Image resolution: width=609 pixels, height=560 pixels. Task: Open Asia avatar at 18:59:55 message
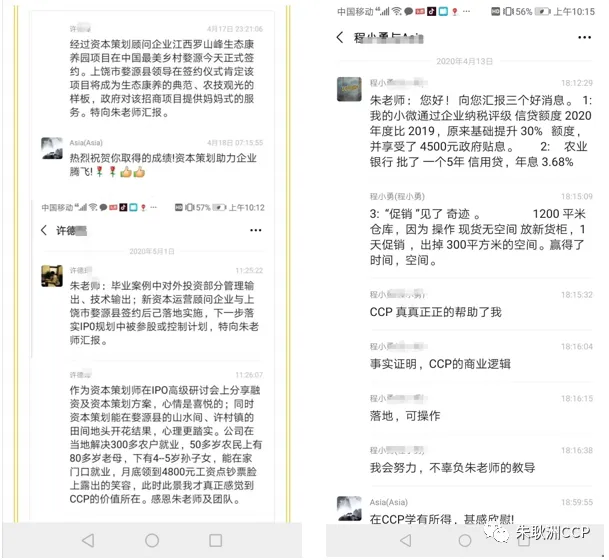pyautogui.click(x=349, y=508)
